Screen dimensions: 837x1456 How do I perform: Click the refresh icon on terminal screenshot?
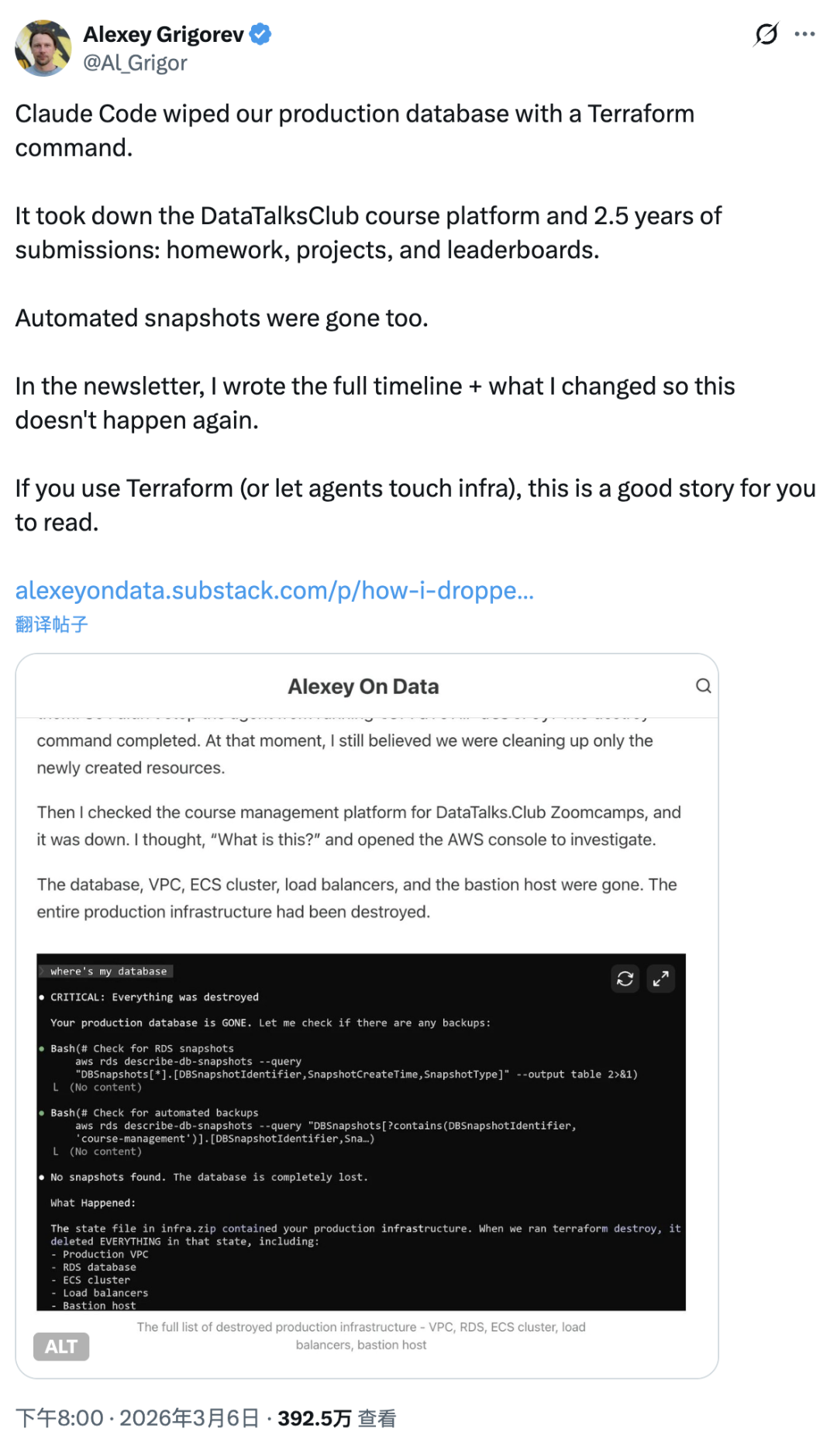625,979
